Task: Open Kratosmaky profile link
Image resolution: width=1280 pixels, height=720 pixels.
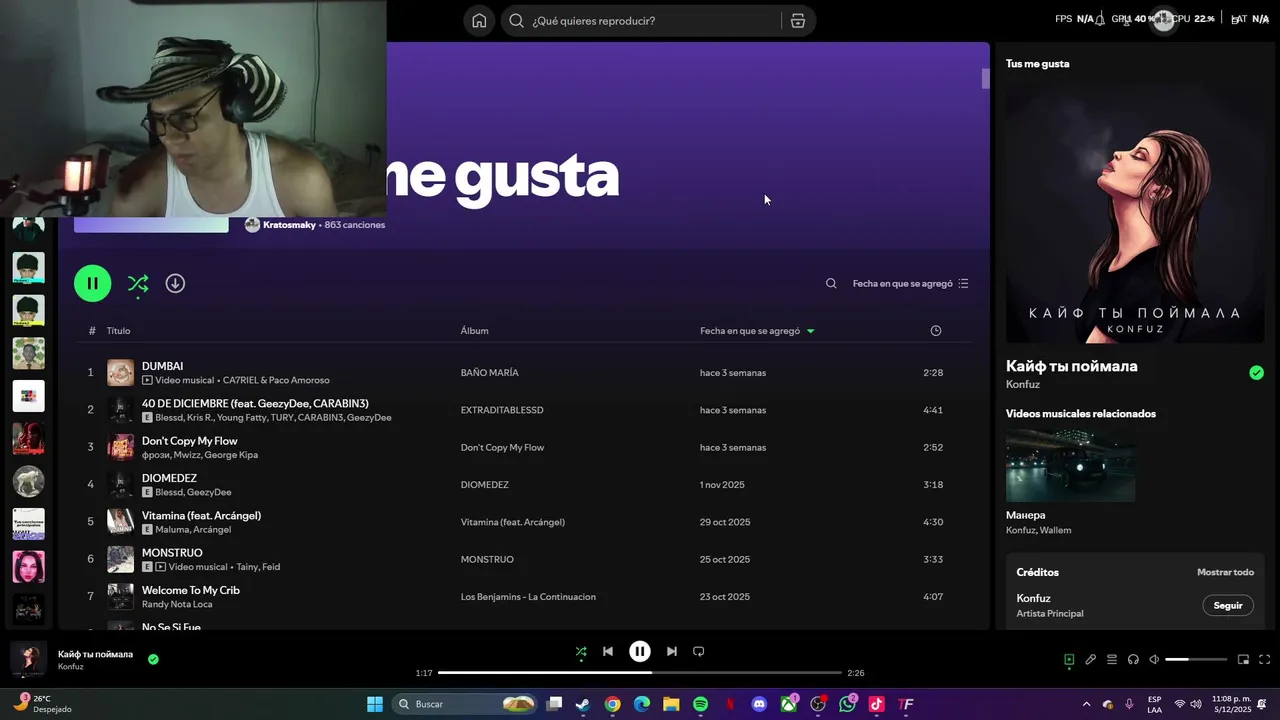Action: (289, 225)
